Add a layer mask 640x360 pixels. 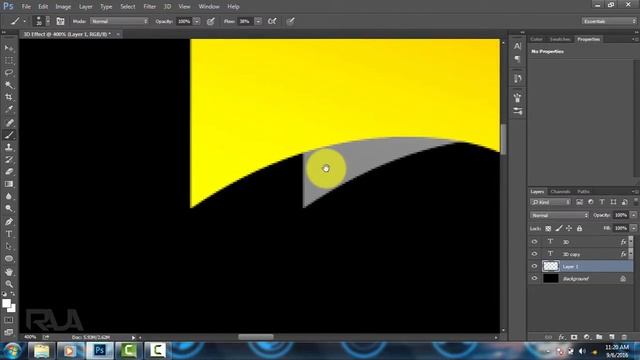point(574,337)
